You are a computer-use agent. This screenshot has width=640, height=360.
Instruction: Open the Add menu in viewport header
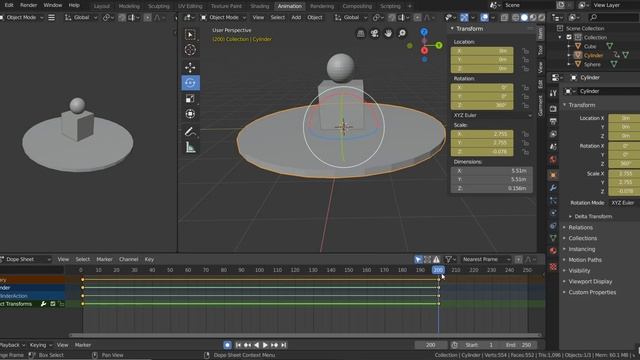pos(296,18)
